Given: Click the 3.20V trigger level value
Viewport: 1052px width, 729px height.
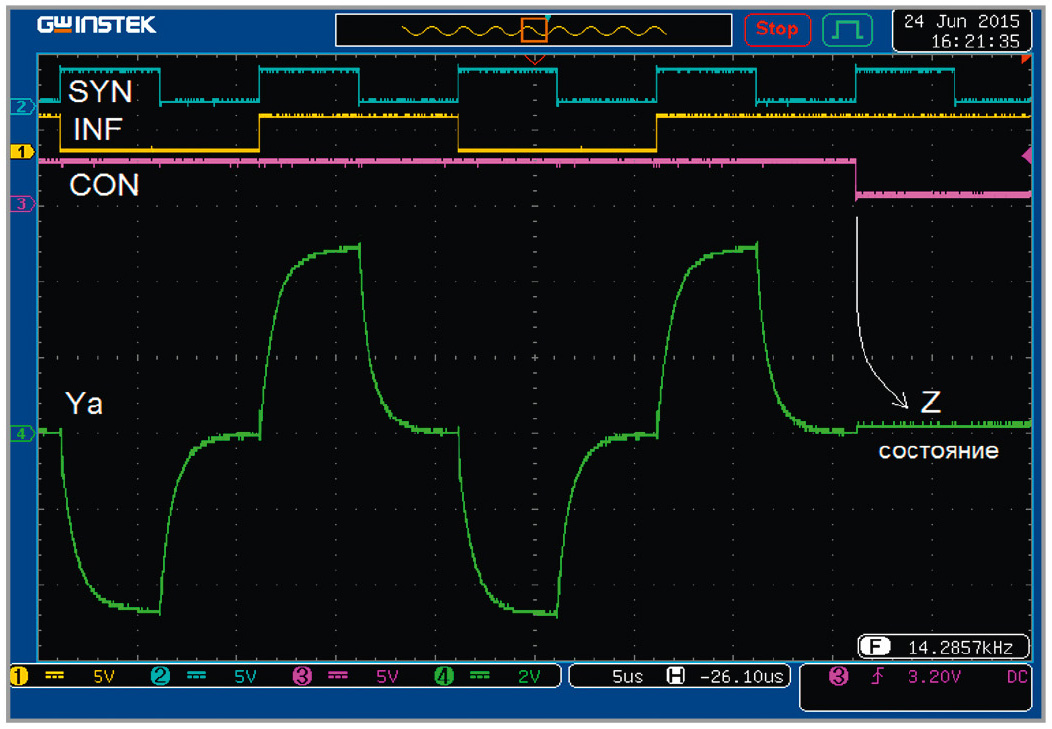Looking at the screenshot, I should pyautogui.click(x=934, y=677).
